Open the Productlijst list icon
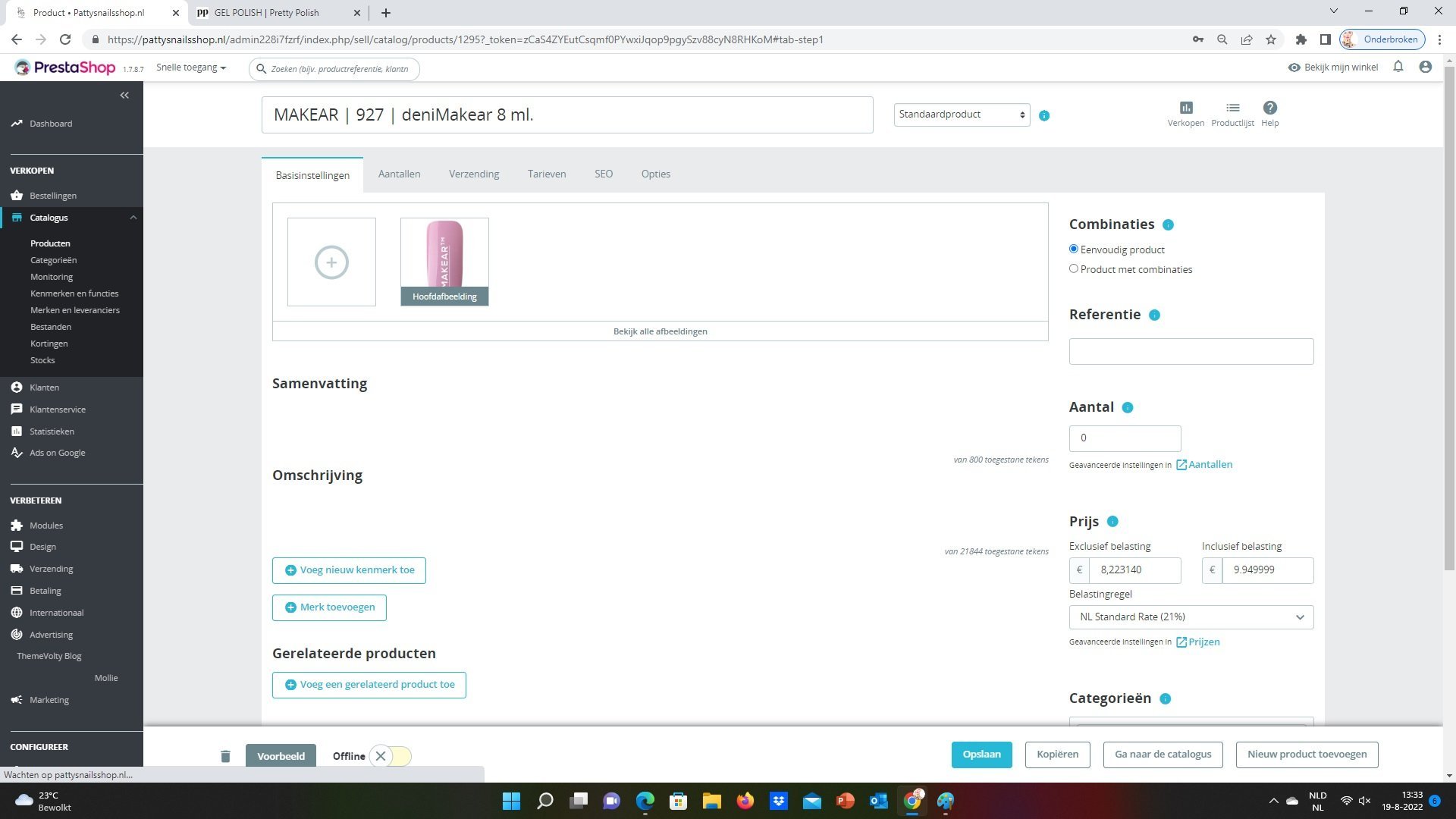Screen dimensions: 1456x819 pyautogui.click(x=1232, y=108)
